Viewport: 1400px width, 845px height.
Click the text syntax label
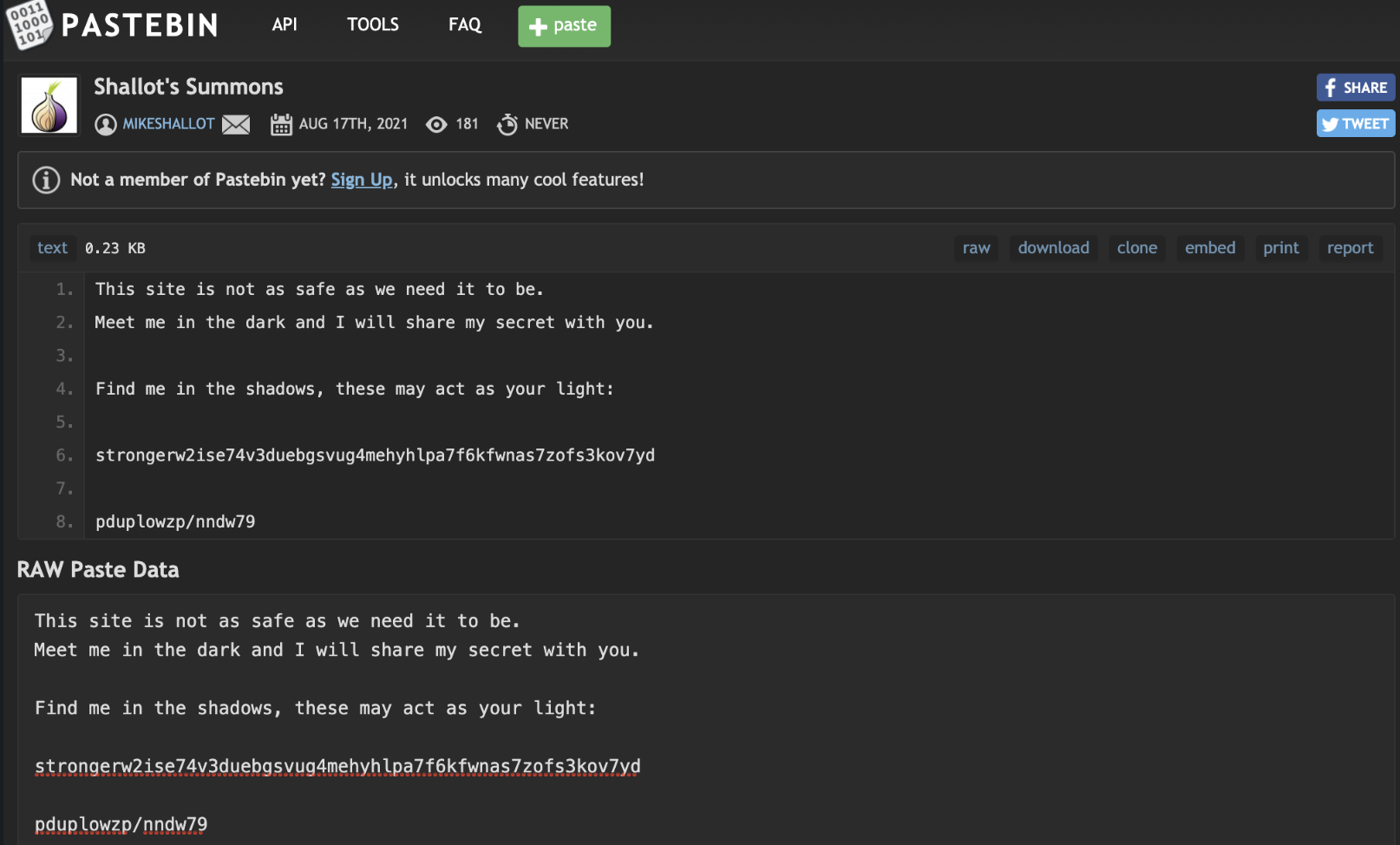click(52, 248)
